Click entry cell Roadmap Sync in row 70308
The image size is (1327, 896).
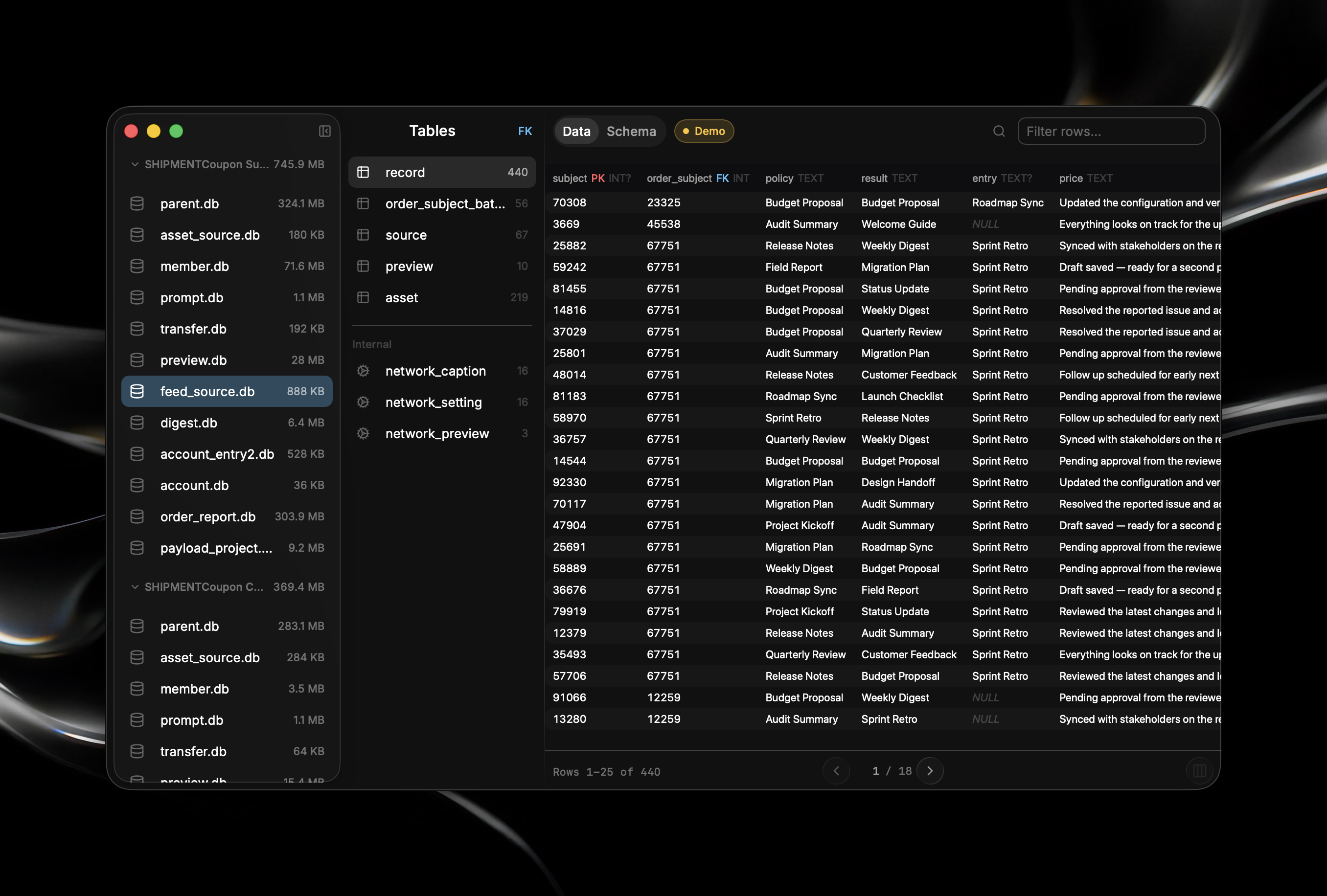point(1008,202)
